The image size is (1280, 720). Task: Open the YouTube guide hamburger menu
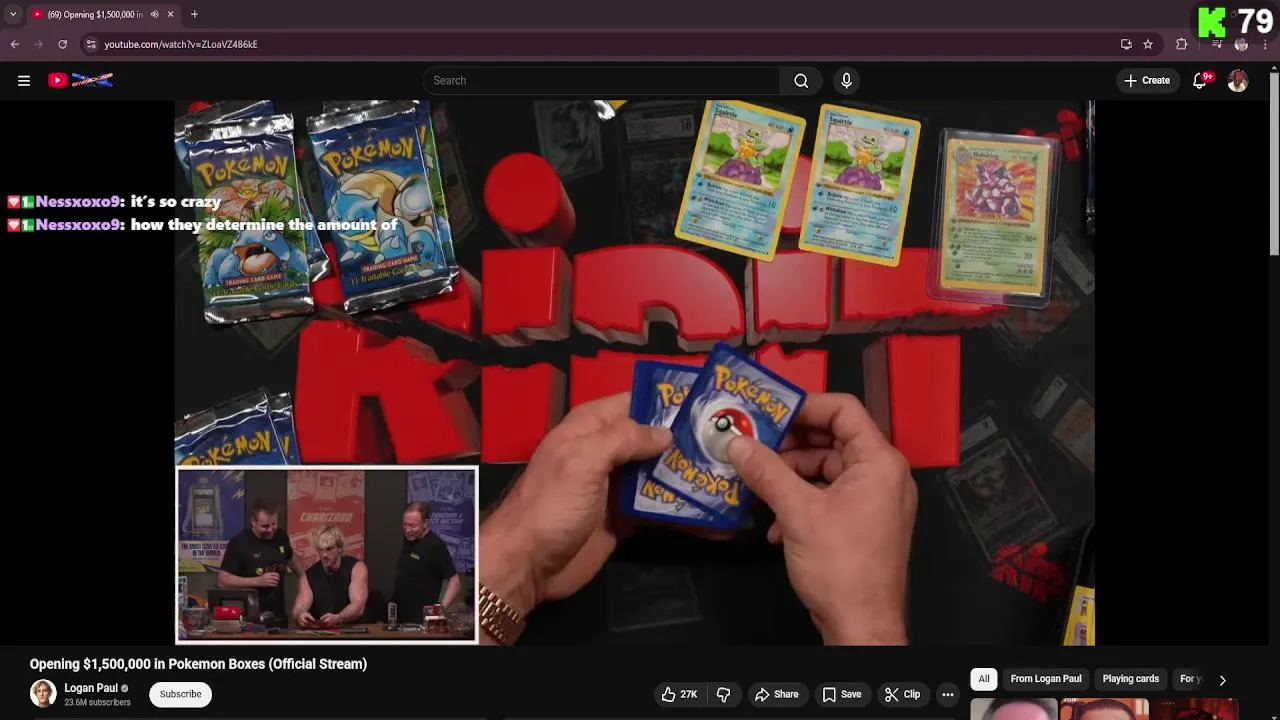(x=24, y=81)
